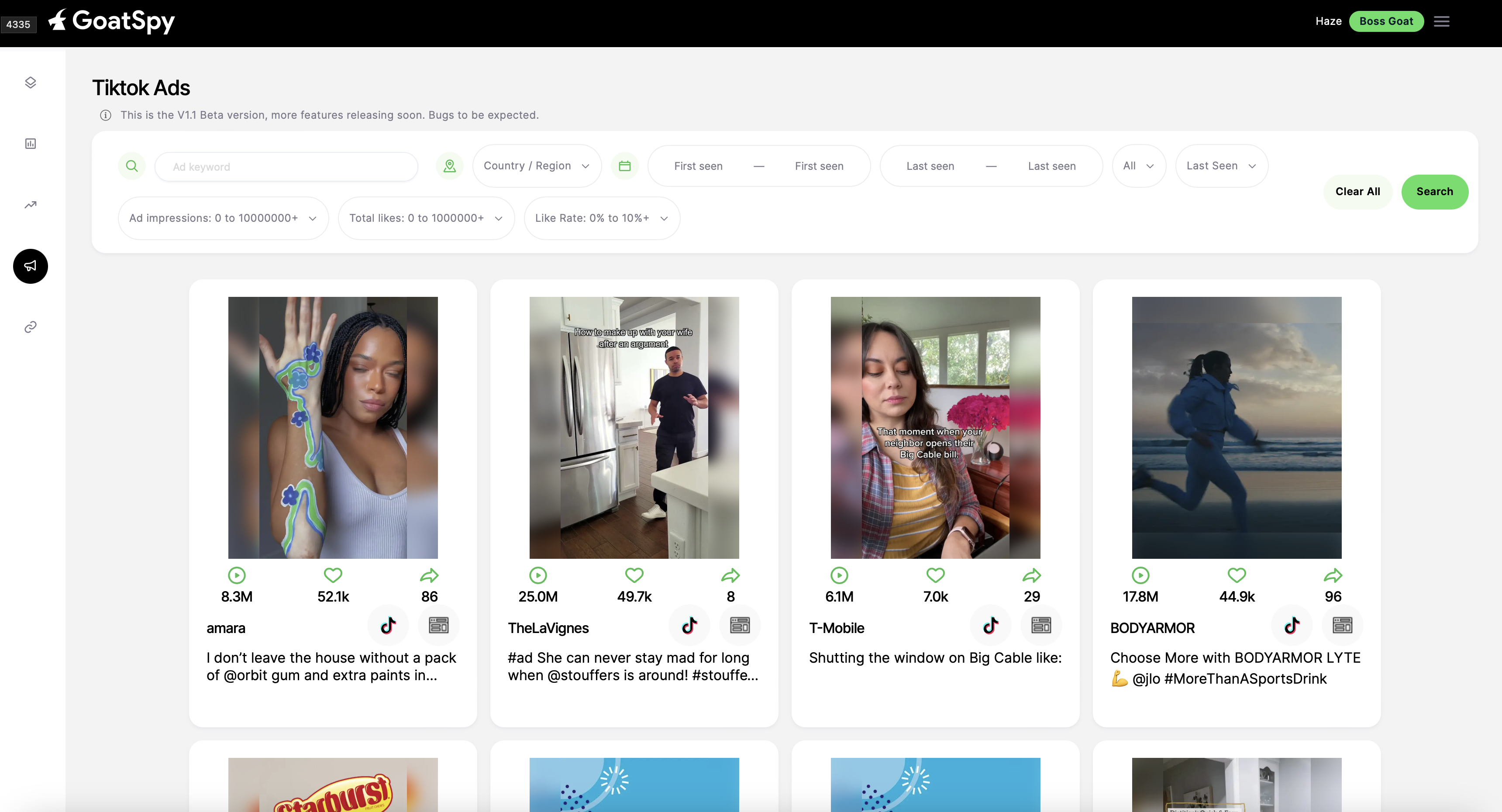Open TikTok icon on BODYARMOR card
The width and height of the screenshot is (1502, 812).
(1292, 626)
